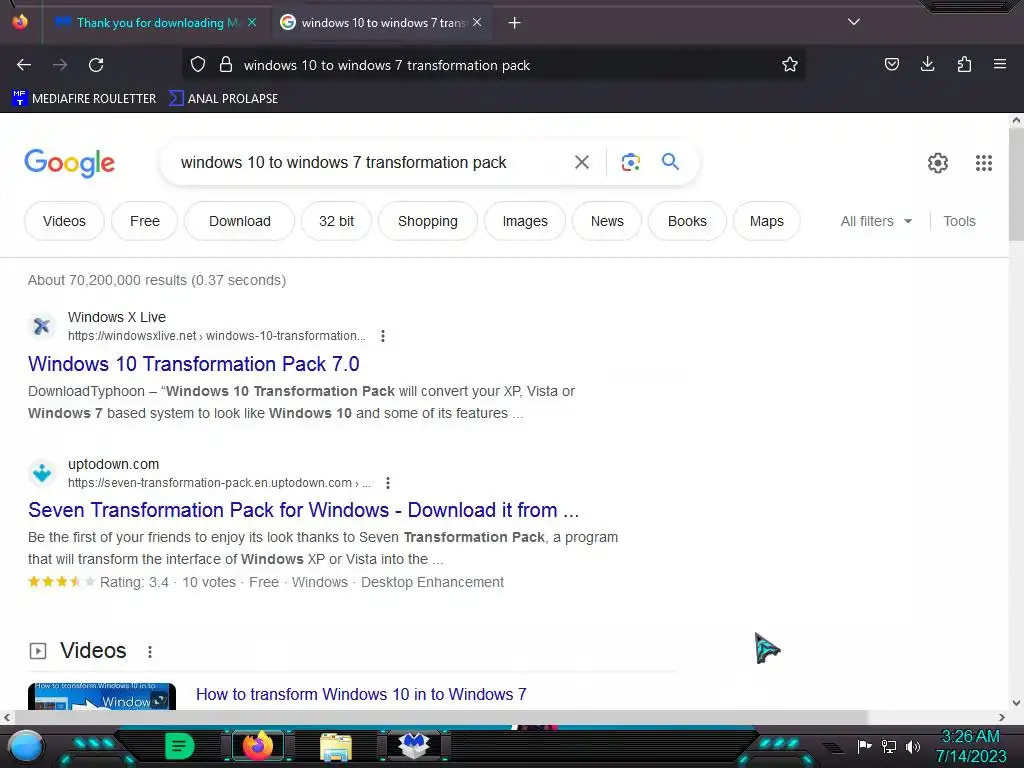Open the extensions puzzle icon
This screenshot has width=1024, height=768.
(x=964, y=64)
